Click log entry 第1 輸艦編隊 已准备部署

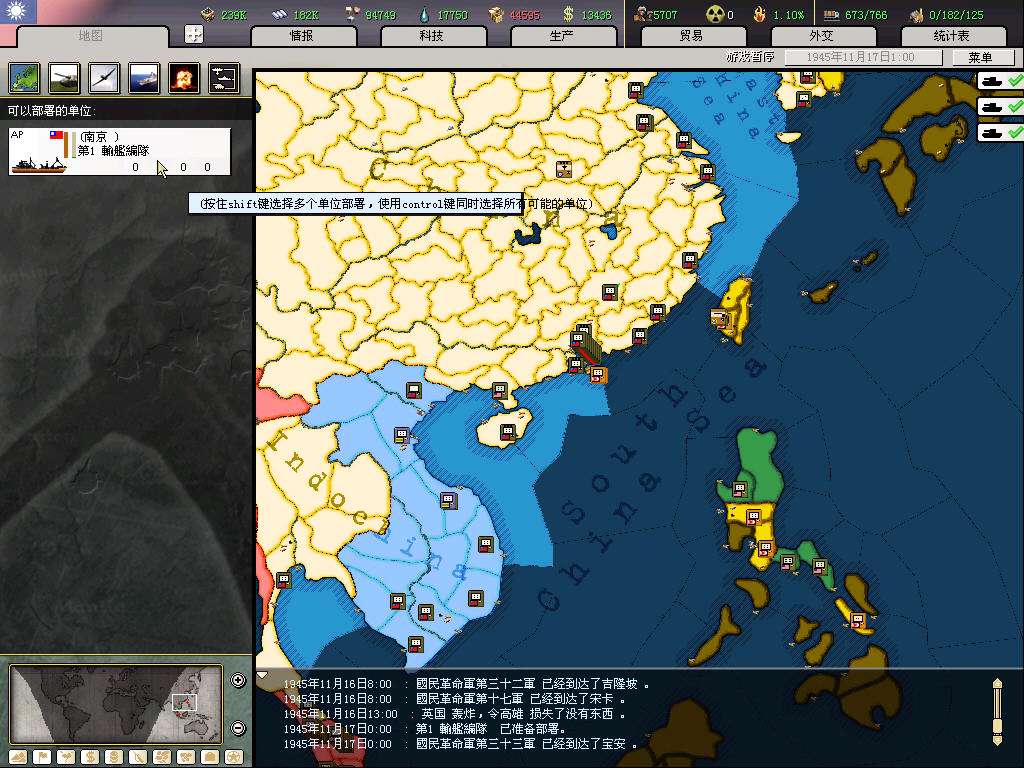pos(424,729)
